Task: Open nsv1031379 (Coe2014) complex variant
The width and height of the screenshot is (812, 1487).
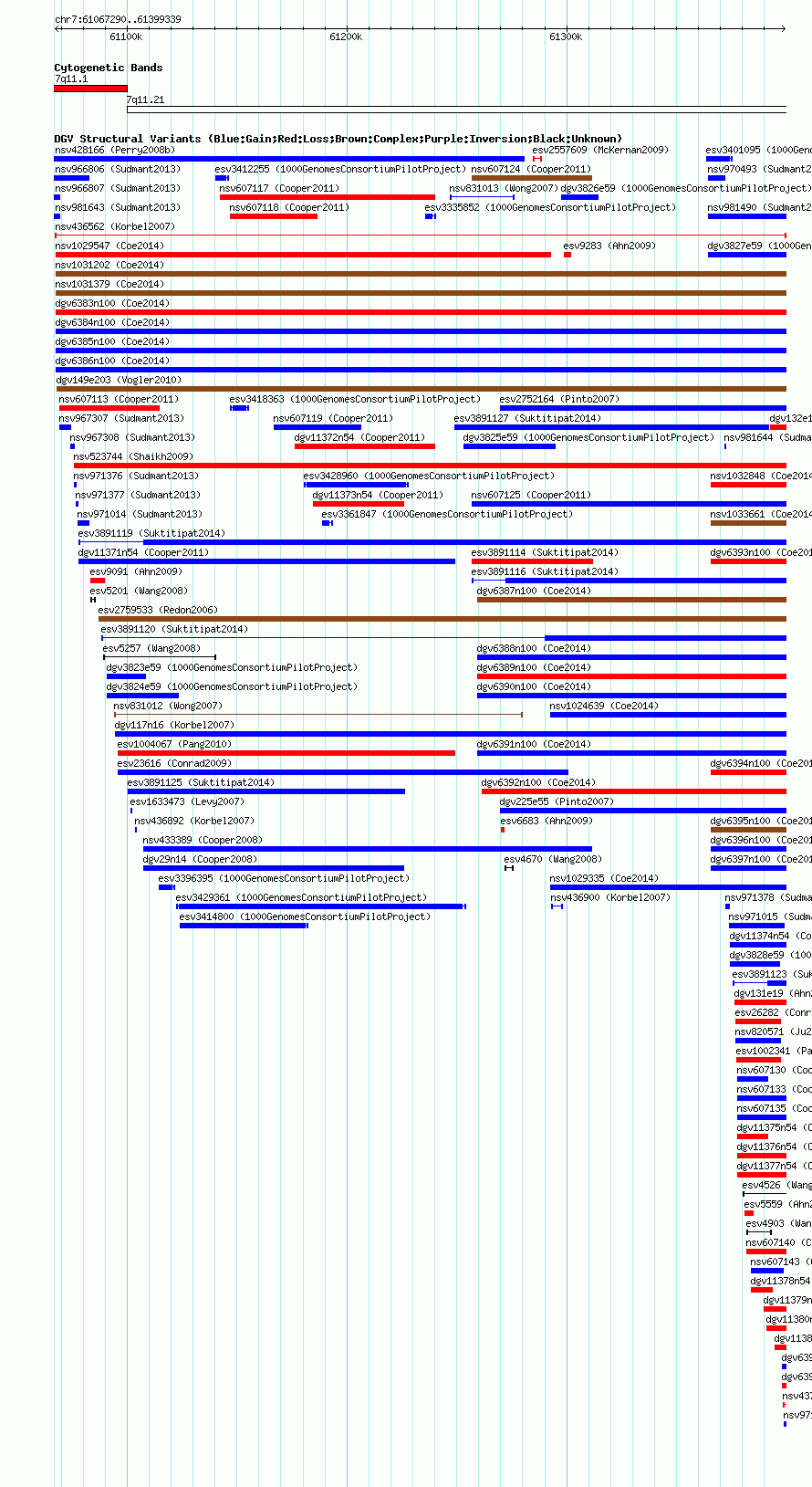Action: (x=109, y=284)
